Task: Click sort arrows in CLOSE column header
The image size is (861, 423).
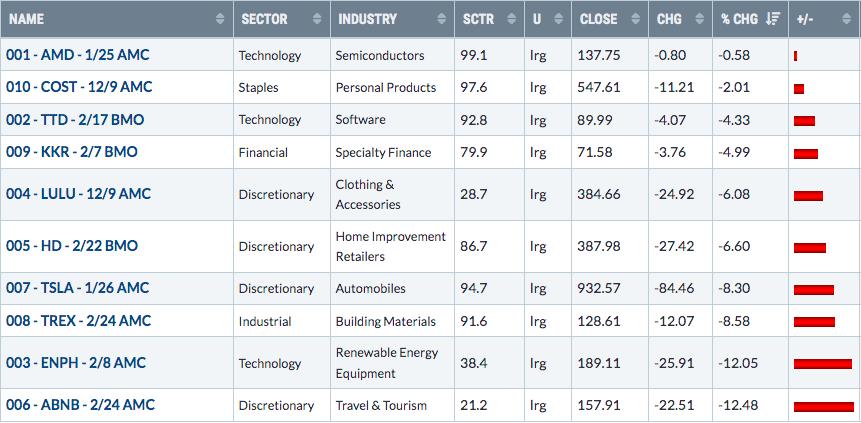Action: pos(635,19)
